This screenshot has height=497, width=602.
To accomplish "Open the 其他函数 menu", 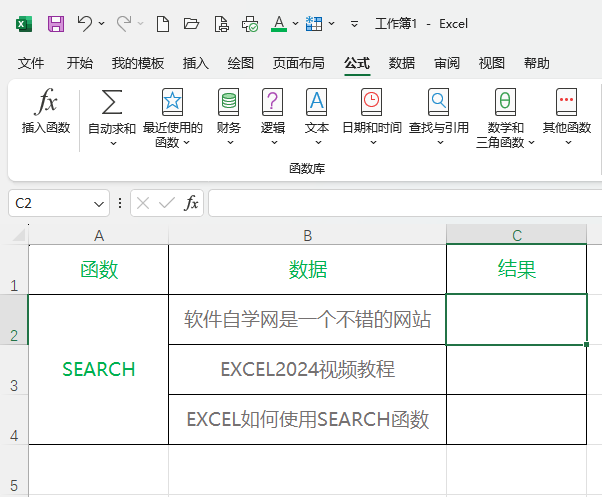I will point(567,117).
